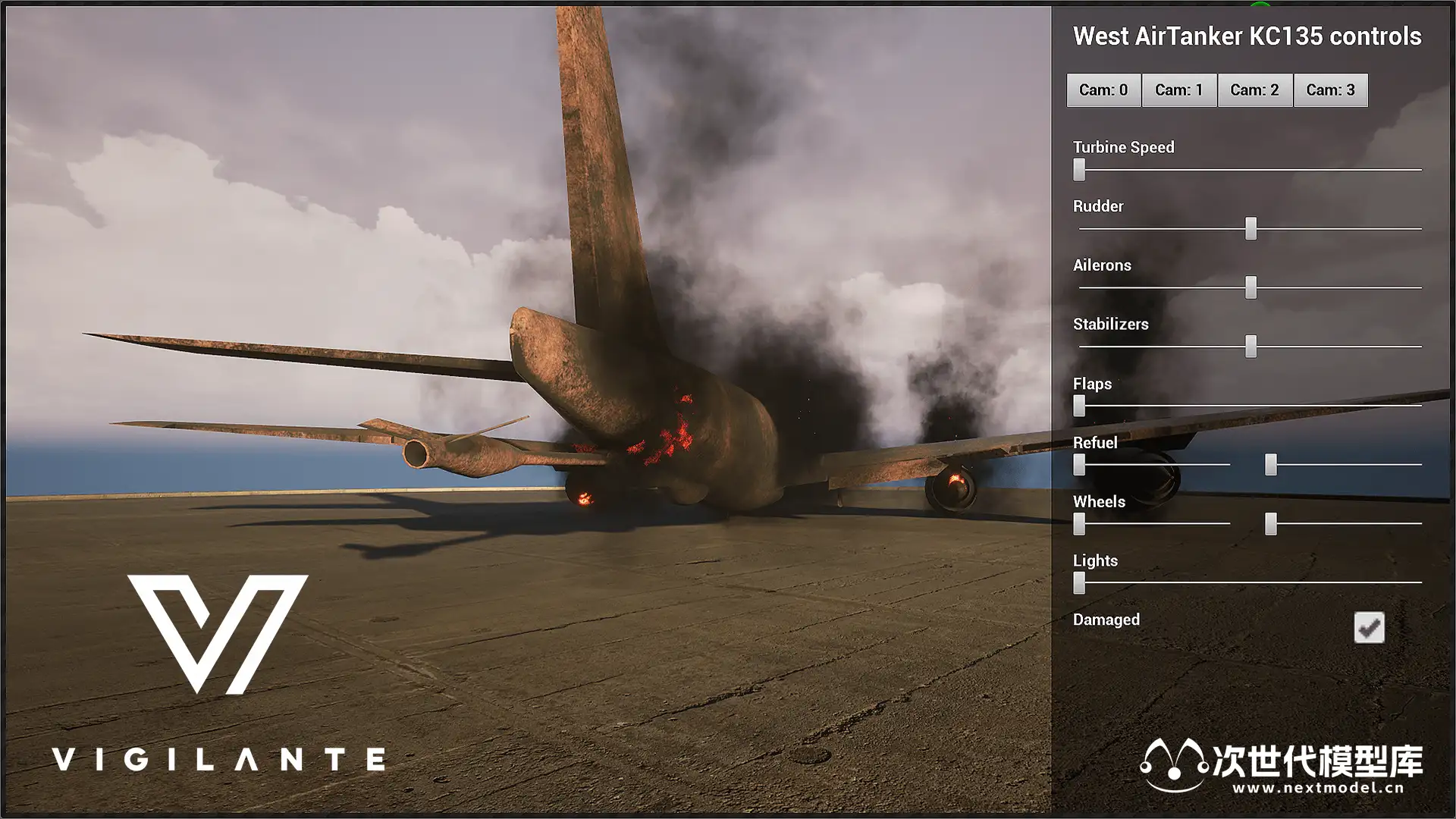Switch to Cam: 0 view
The width and height of the screenshot is (1456, 819).
(1103, 90)
